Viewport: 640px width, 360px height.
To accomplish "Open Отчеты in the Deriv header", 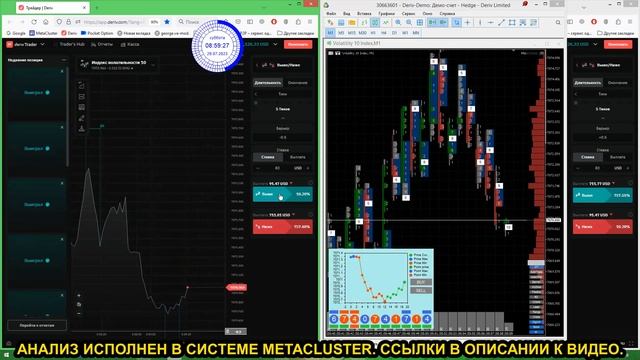I will [102, 44].
